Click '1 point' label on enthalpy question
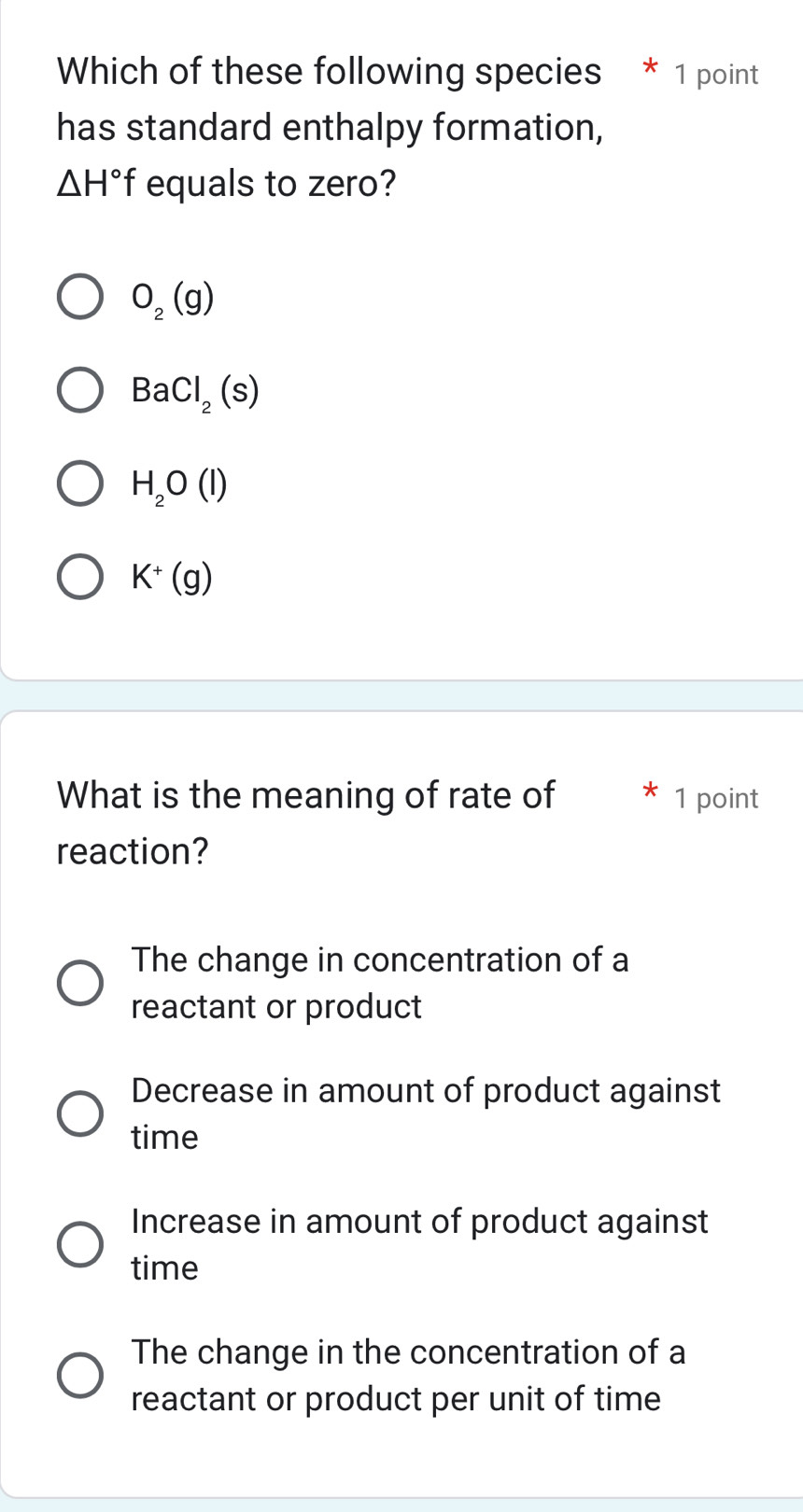Viewport: 803px width, 1512px height. 716,75
